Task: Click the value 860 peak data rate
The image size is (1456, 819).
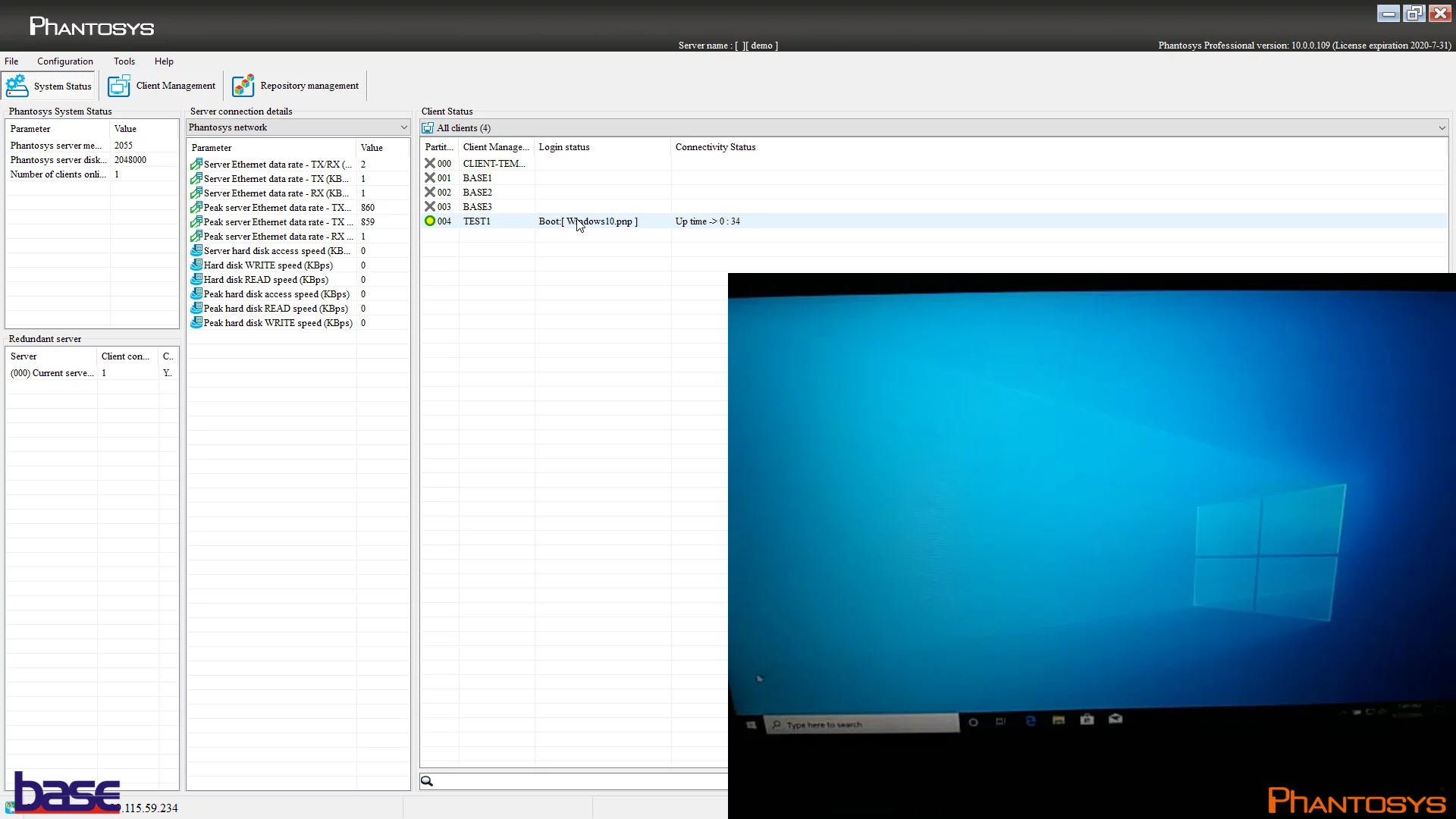Action: click(x=368, y=208)
